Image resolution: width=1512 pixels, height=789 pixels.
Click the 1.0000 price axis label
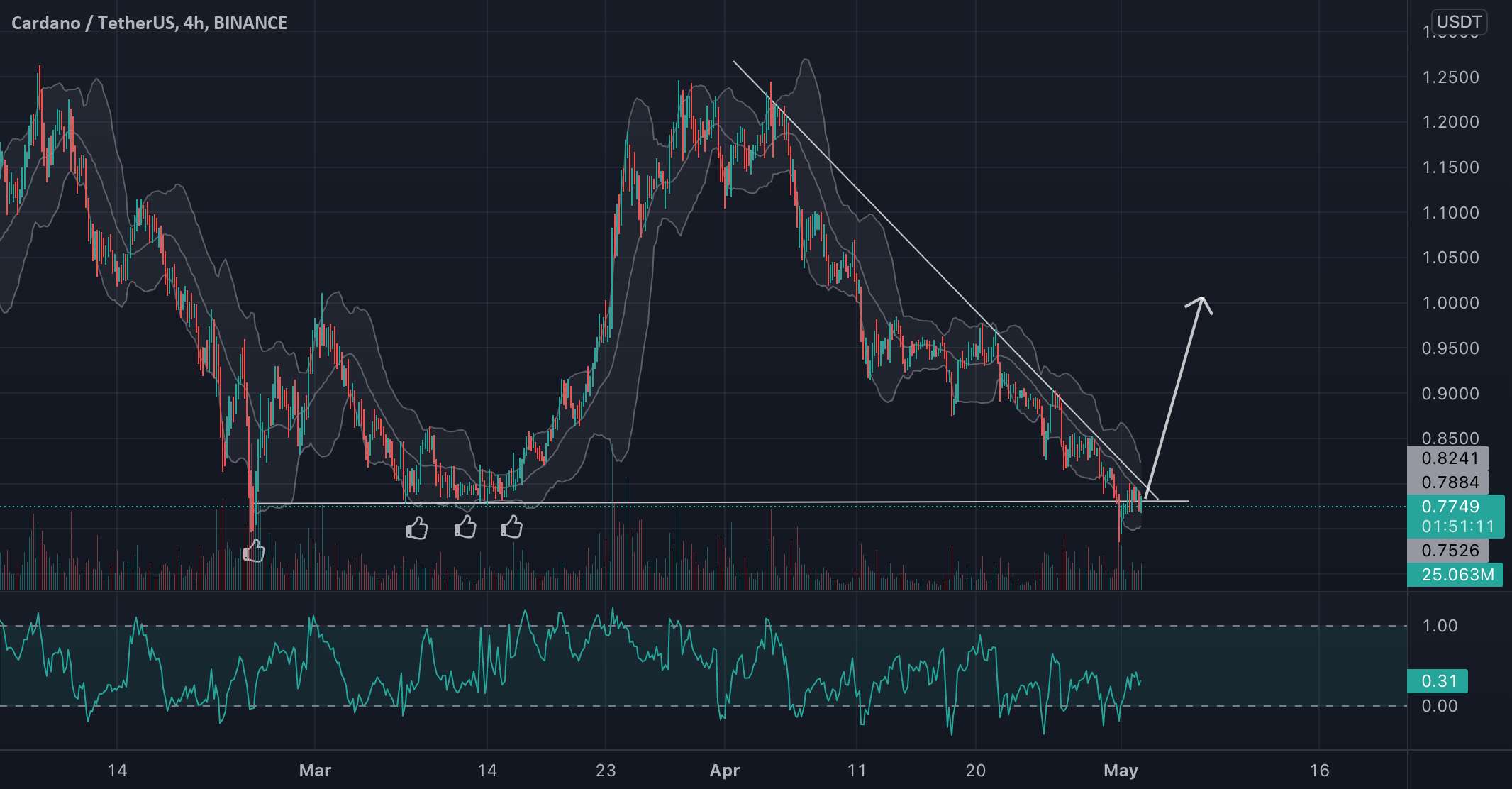1451,303
